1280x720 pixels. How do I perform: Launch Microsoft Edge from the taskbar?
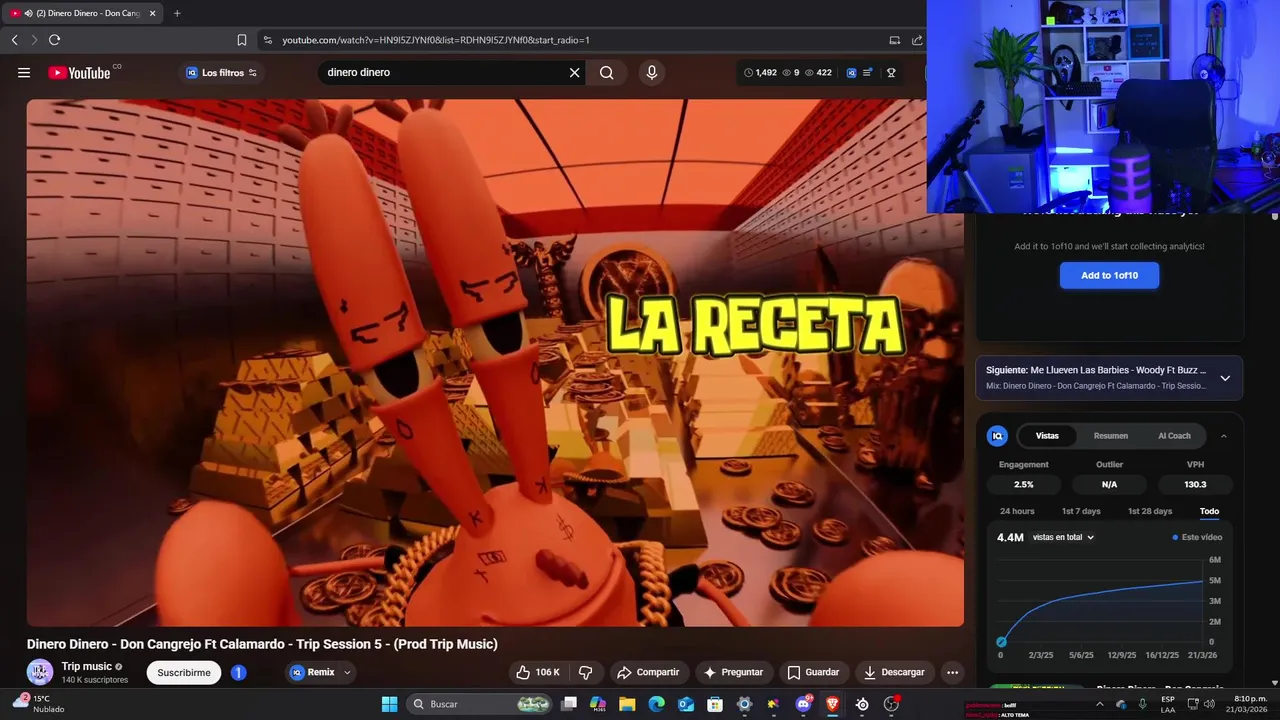click(657, 704)
